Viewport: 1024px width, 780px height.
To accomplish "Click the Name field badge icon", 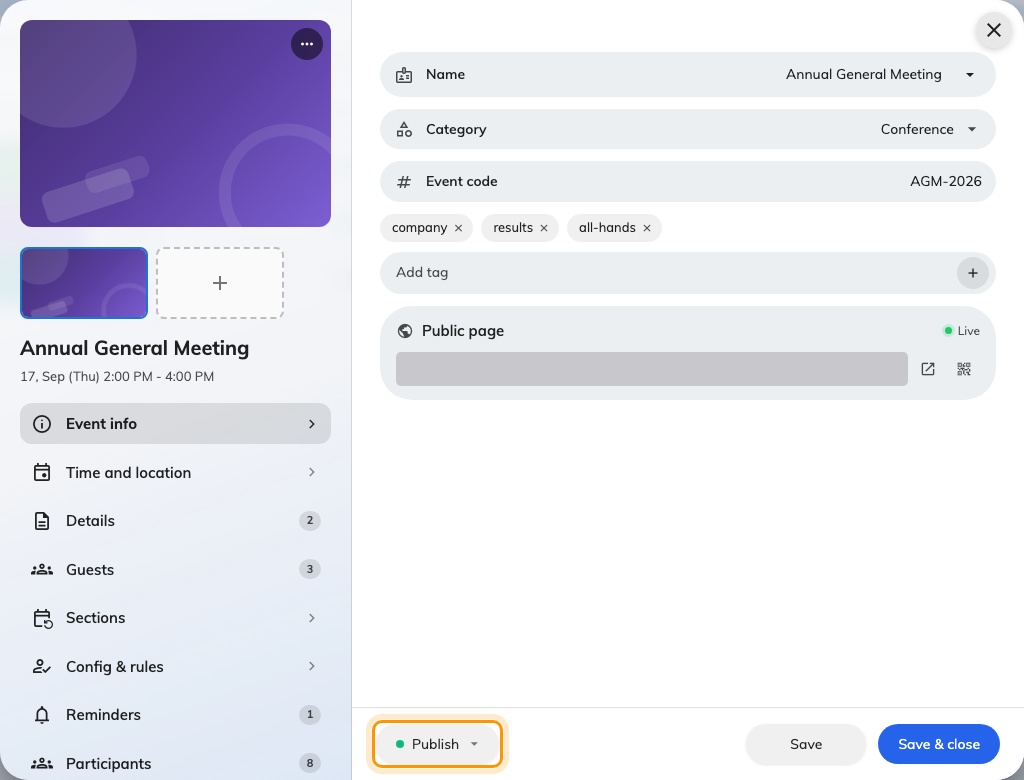I will point(404,75).
